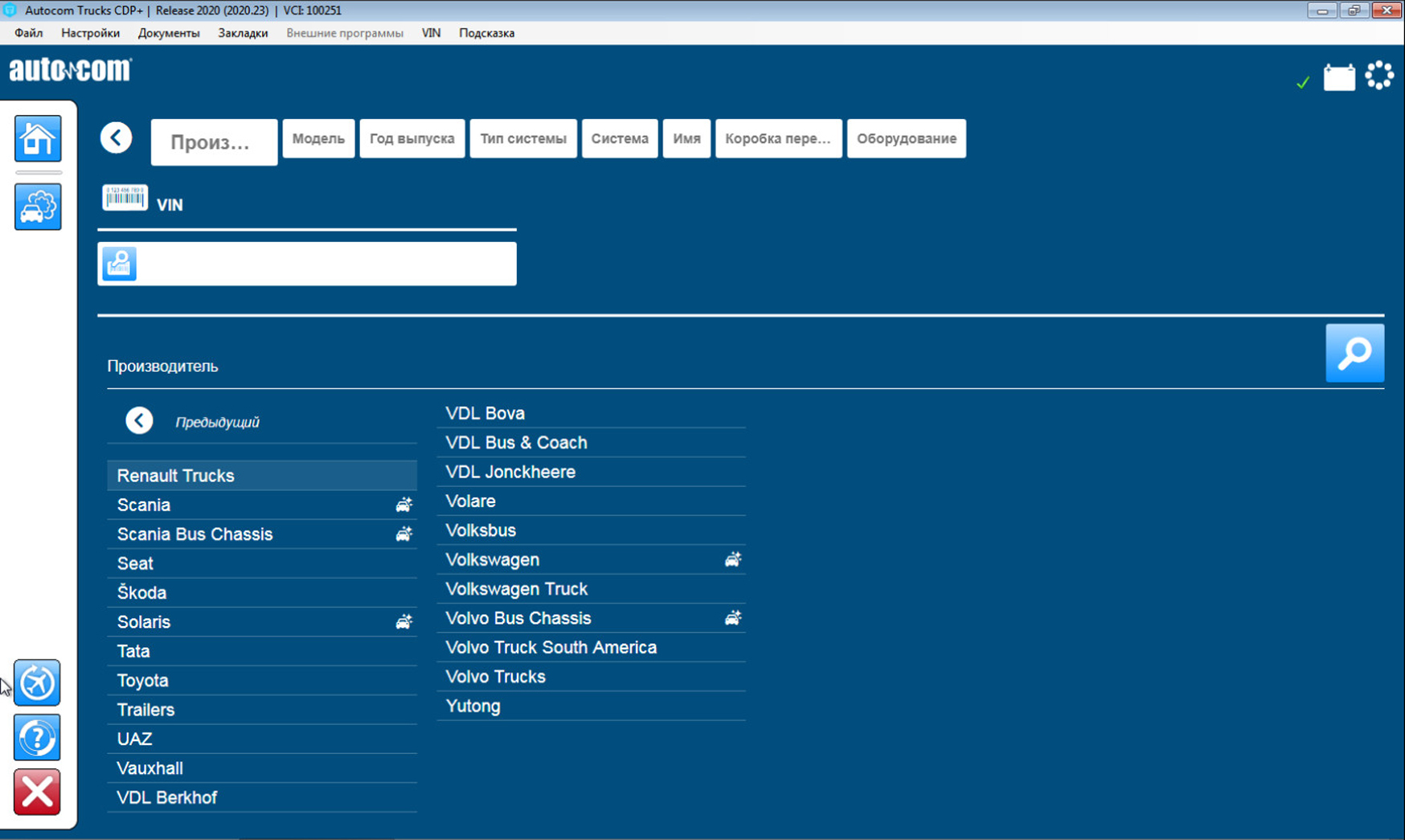Click the Оборудование tab button
This screenshot has width=1405, height=840.
[x=906, y=138]
